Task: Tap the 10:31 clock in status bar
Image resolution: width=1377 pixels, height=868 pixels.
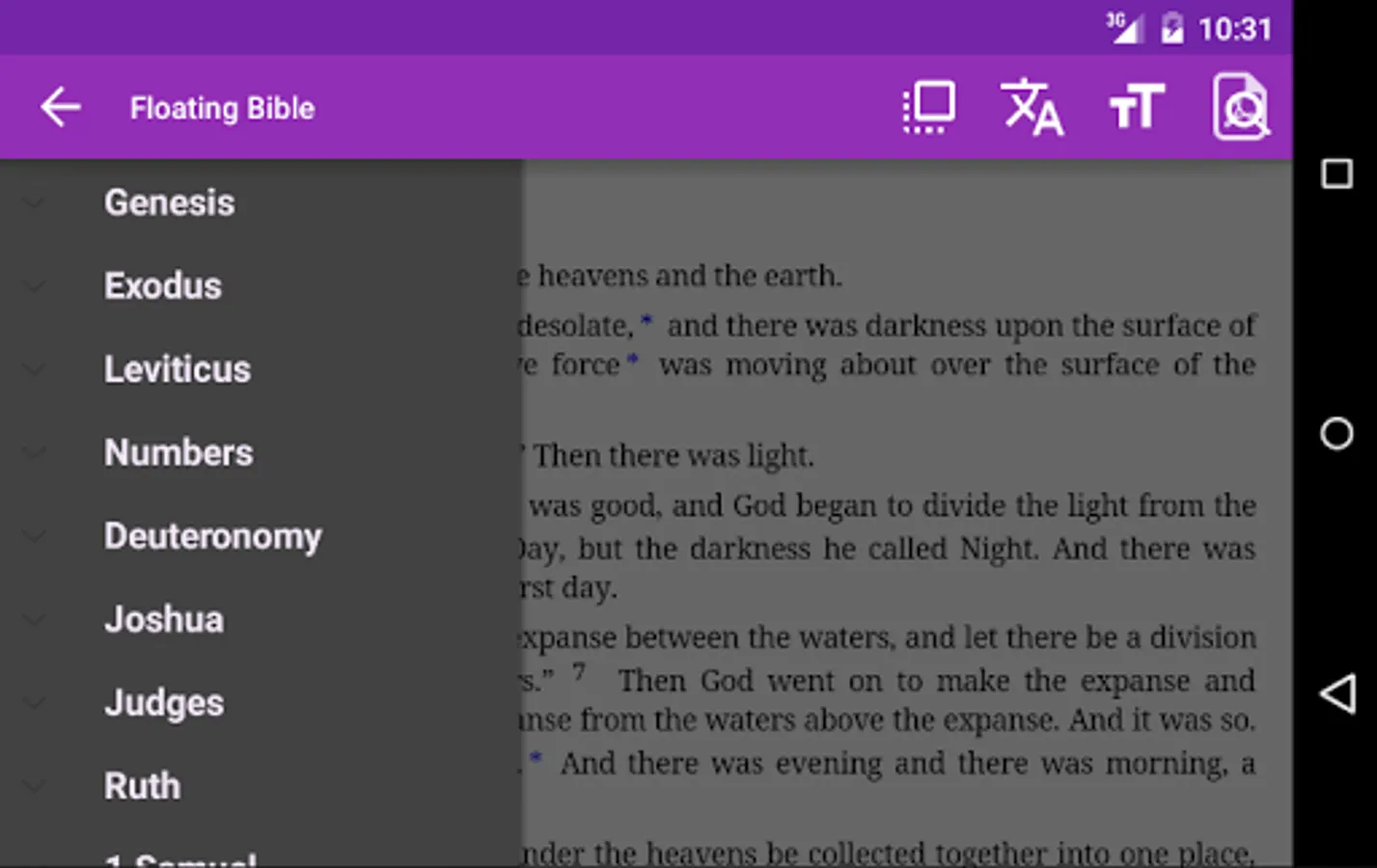Action: click(x=1235, y=29)
